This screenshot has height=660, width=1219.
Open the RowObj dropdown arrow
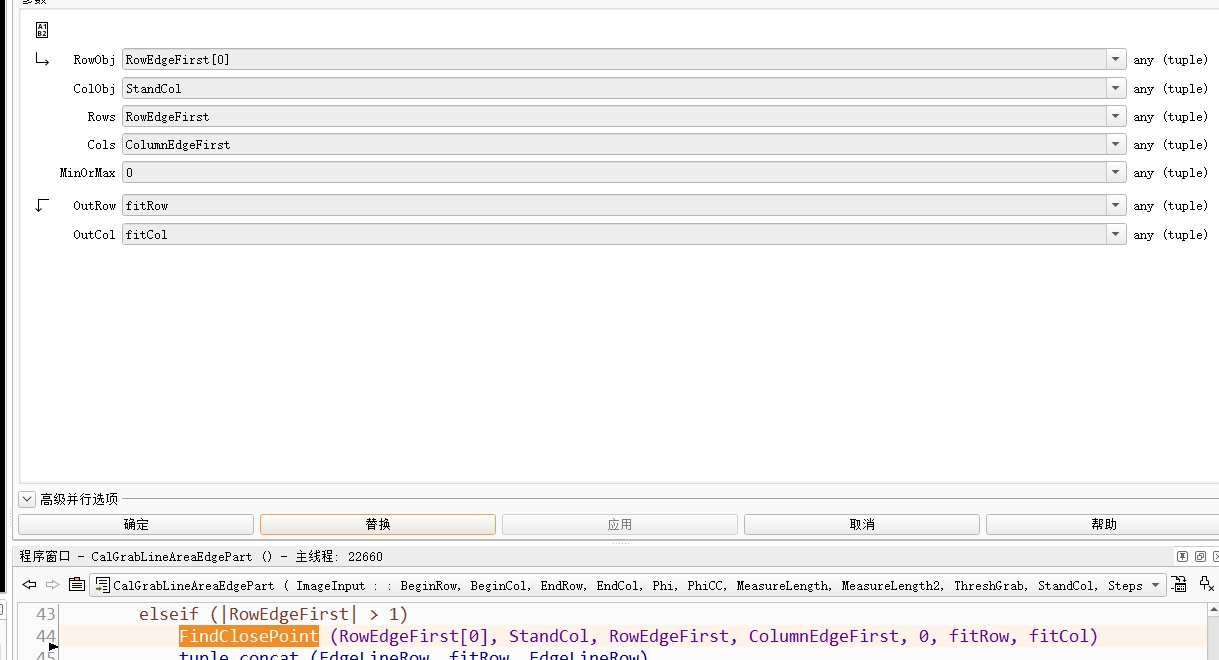[x=1115, y=60]
